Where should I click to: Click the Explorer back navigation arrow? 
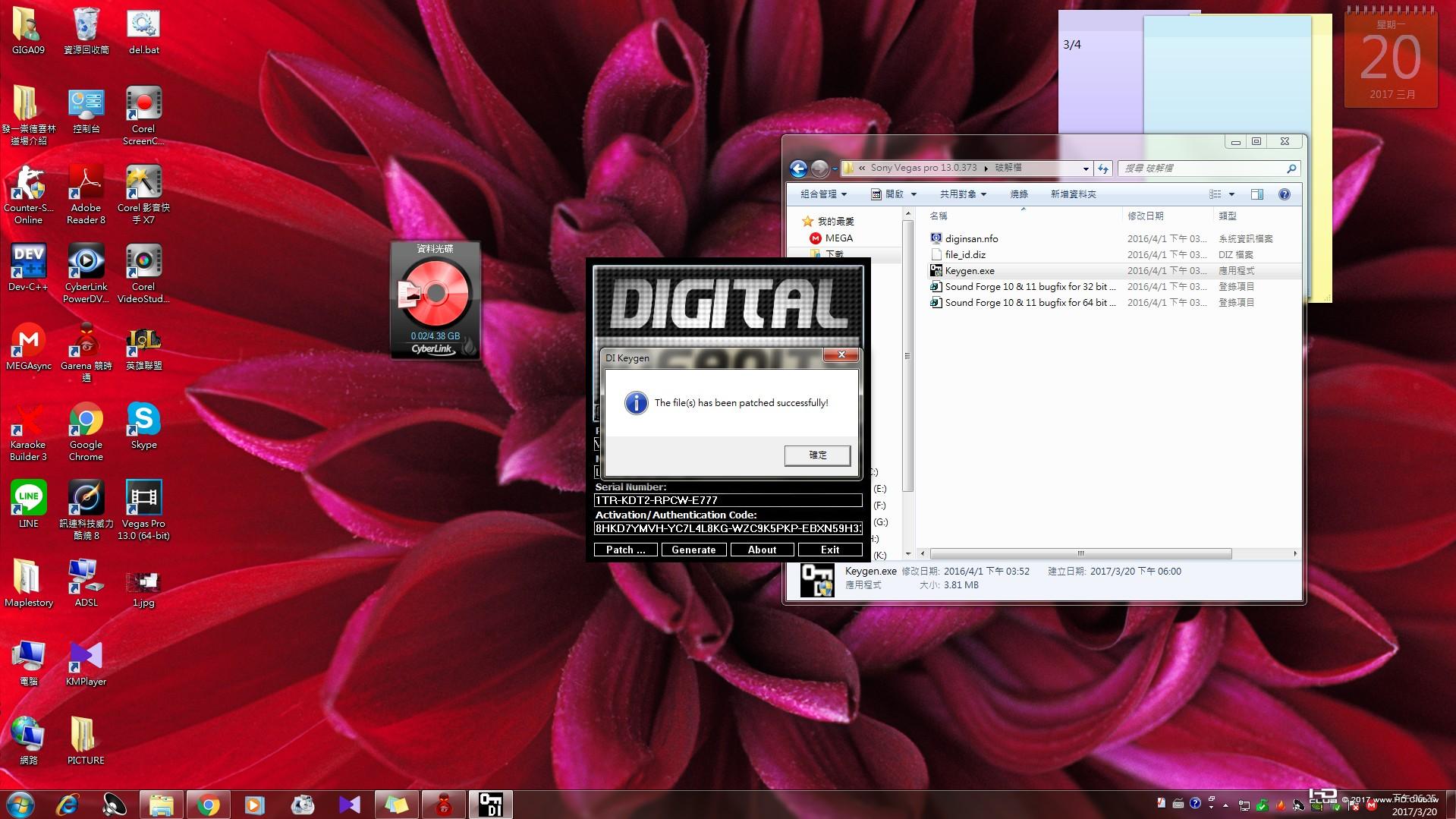coord(798,169)
